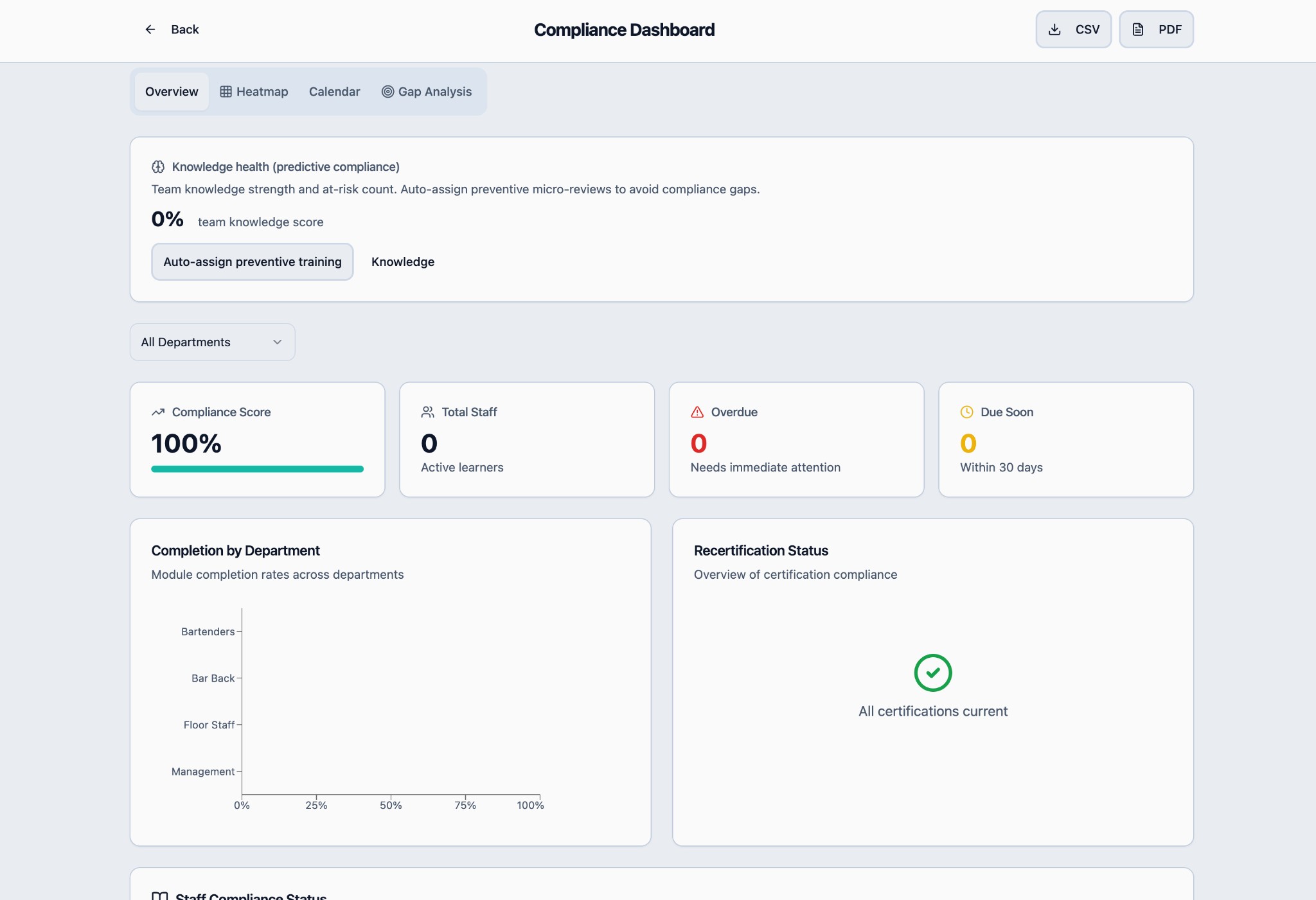
Task: Click the PDF document icon
Action: 1138,29
